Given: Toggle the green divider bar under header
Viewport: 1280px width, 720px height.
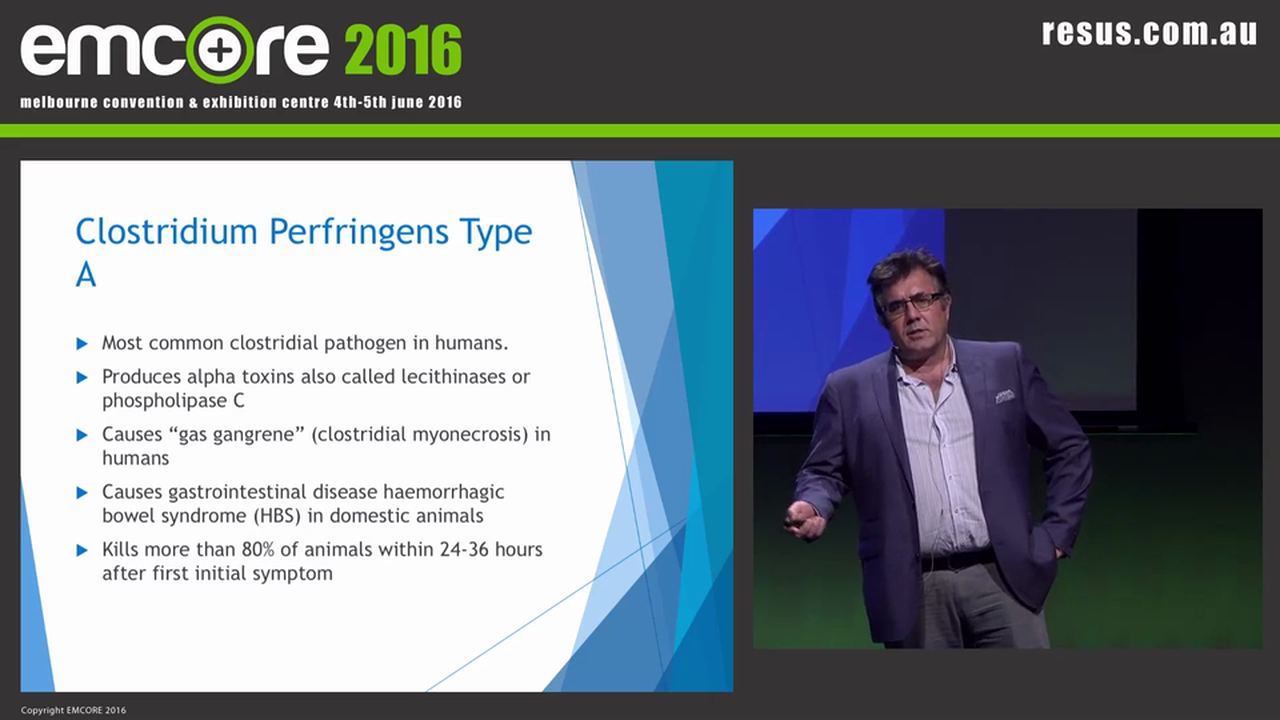Looking at the screenshot, I should [640, 129].
